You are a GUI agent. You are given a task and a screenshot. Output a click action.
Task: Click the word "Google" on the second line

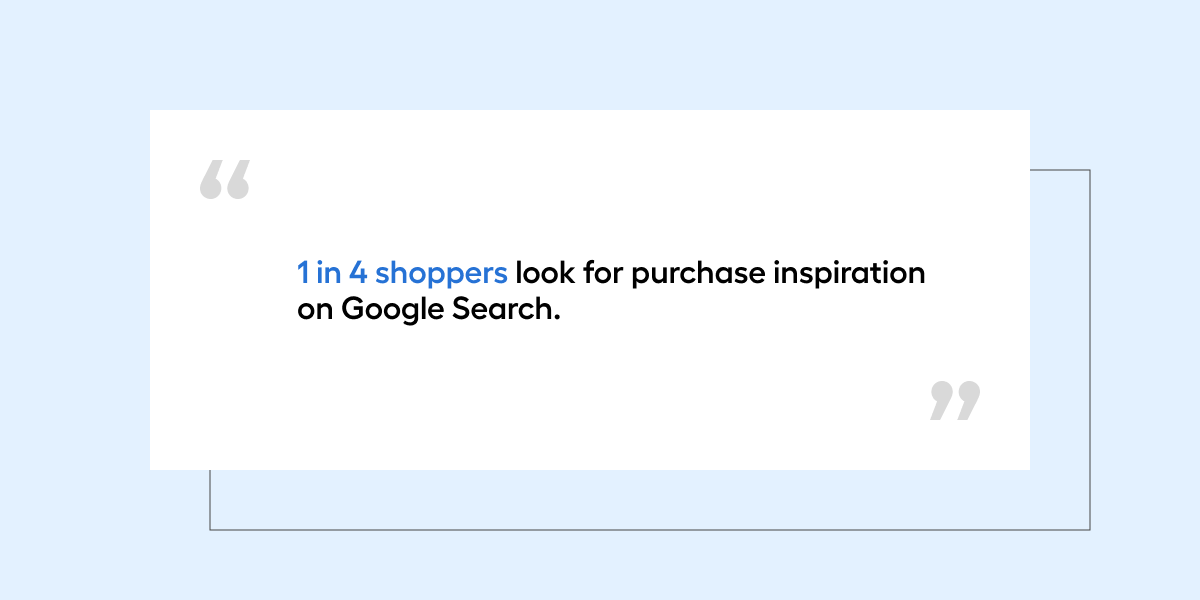[x=389, y=309]
